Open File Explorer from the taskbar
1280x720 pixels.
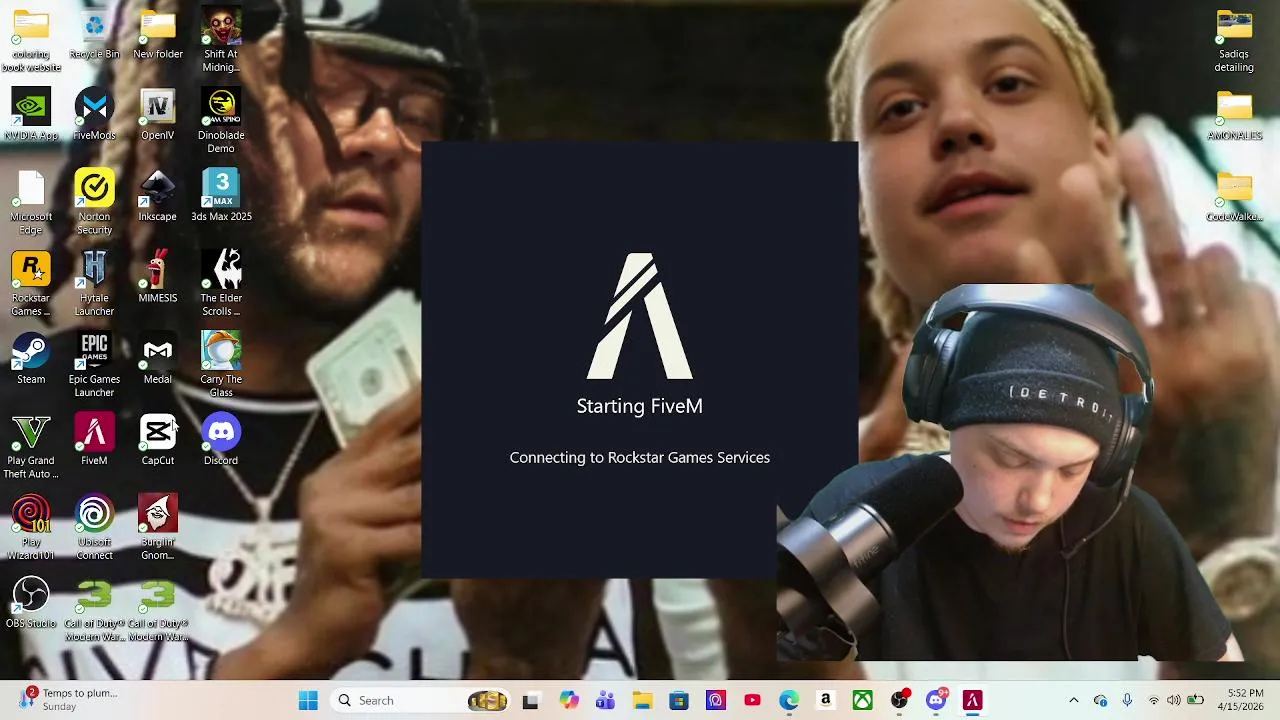pyautogui.click(x=642, y=700)
